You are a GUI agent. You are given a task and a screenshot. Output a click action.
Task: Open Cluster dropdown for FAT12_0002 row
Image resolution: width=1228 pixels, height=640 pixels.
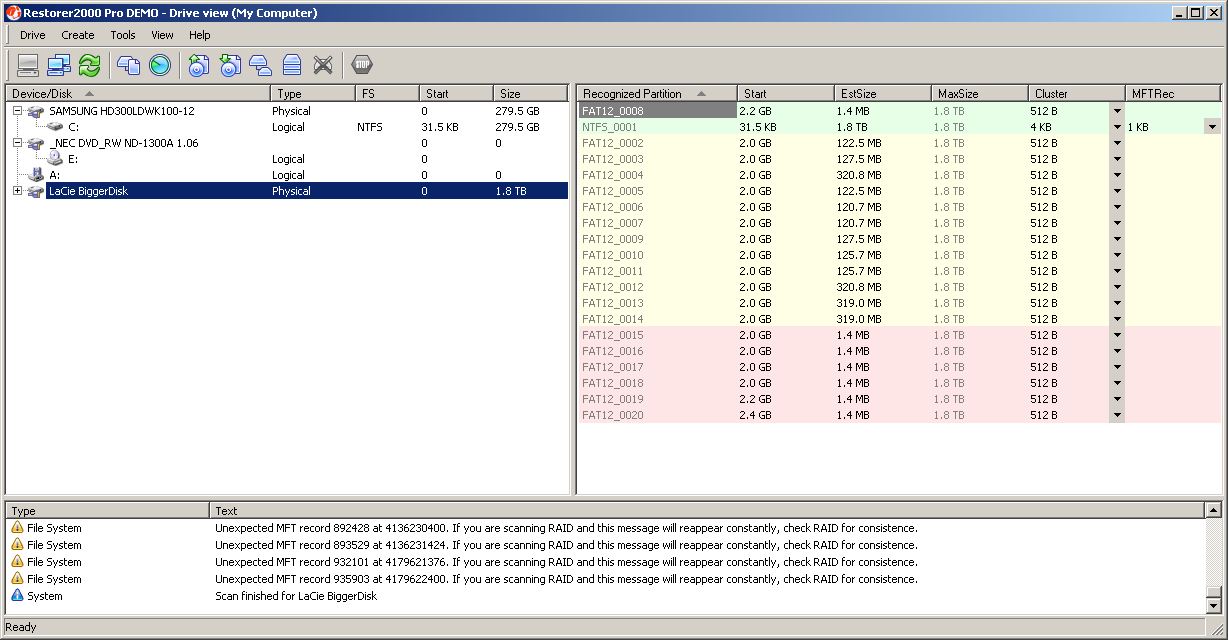click(1117, 143)
